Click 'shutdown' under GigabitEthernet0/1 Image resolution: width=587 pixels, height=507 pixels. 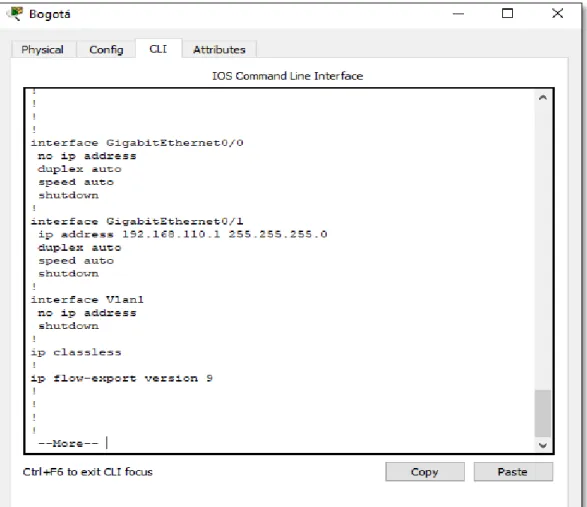click(x=69, y=274)
